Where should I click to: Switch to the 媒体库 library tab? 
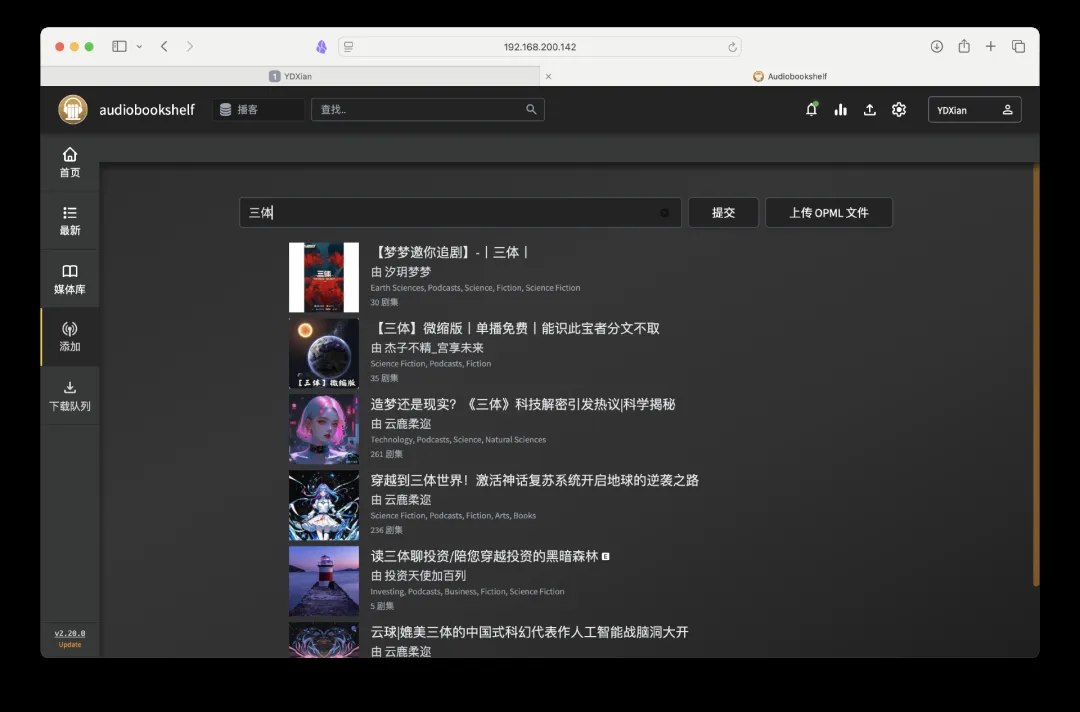coord(70,279)
